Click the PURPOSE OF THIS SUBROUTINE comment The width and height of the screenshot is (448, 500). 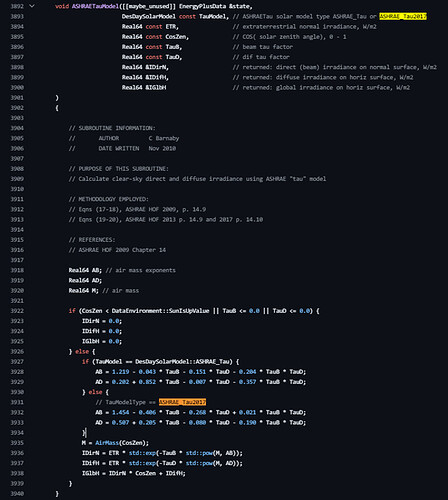click(118, 169)
